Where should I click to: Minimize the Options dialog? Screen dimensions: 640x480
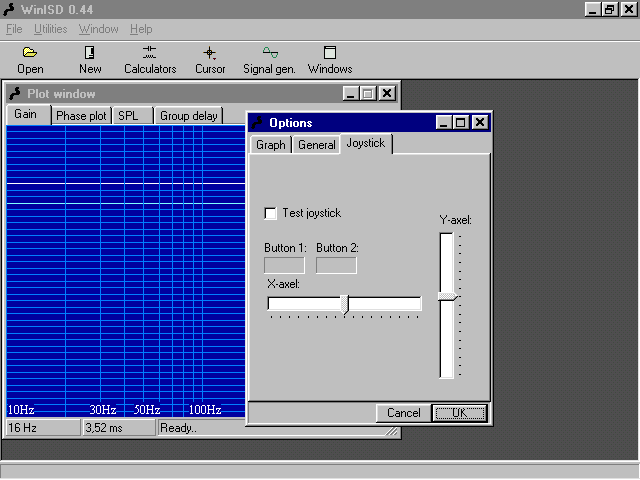444,122
